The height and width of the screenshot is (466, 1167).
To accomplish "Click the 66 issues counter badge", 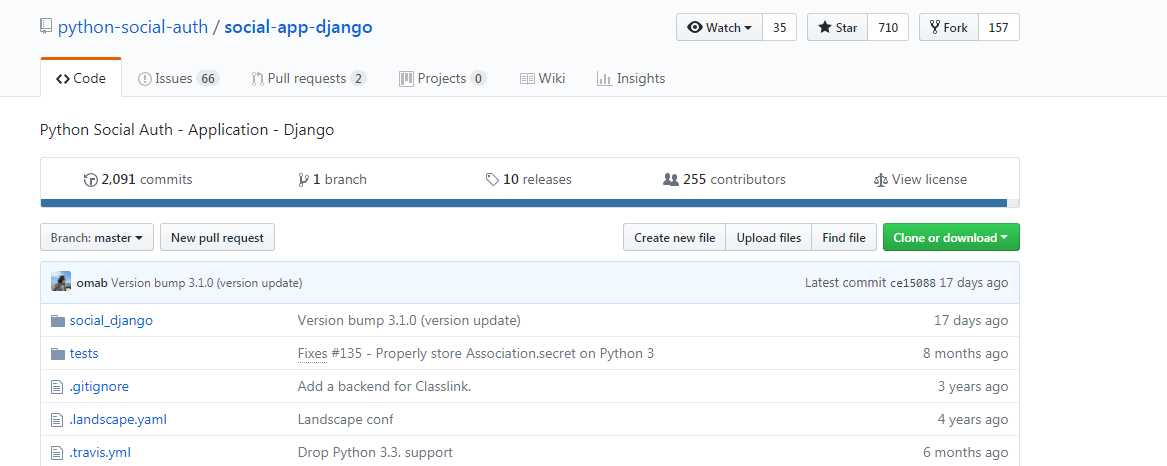I will (x=208, y=78).
